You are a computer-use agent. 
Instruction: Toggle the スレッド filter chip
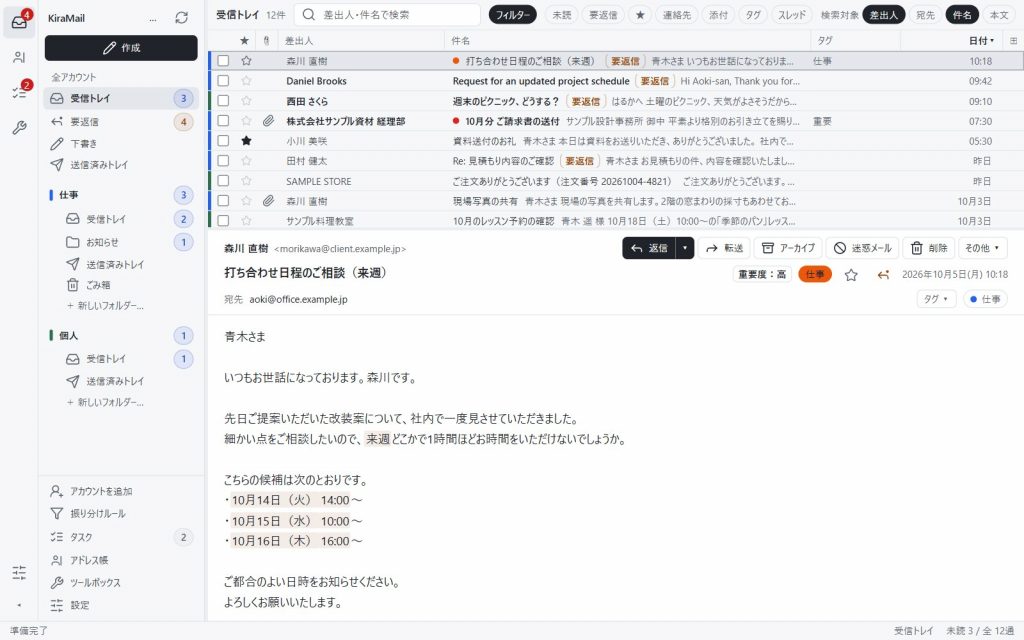point(792,14)
